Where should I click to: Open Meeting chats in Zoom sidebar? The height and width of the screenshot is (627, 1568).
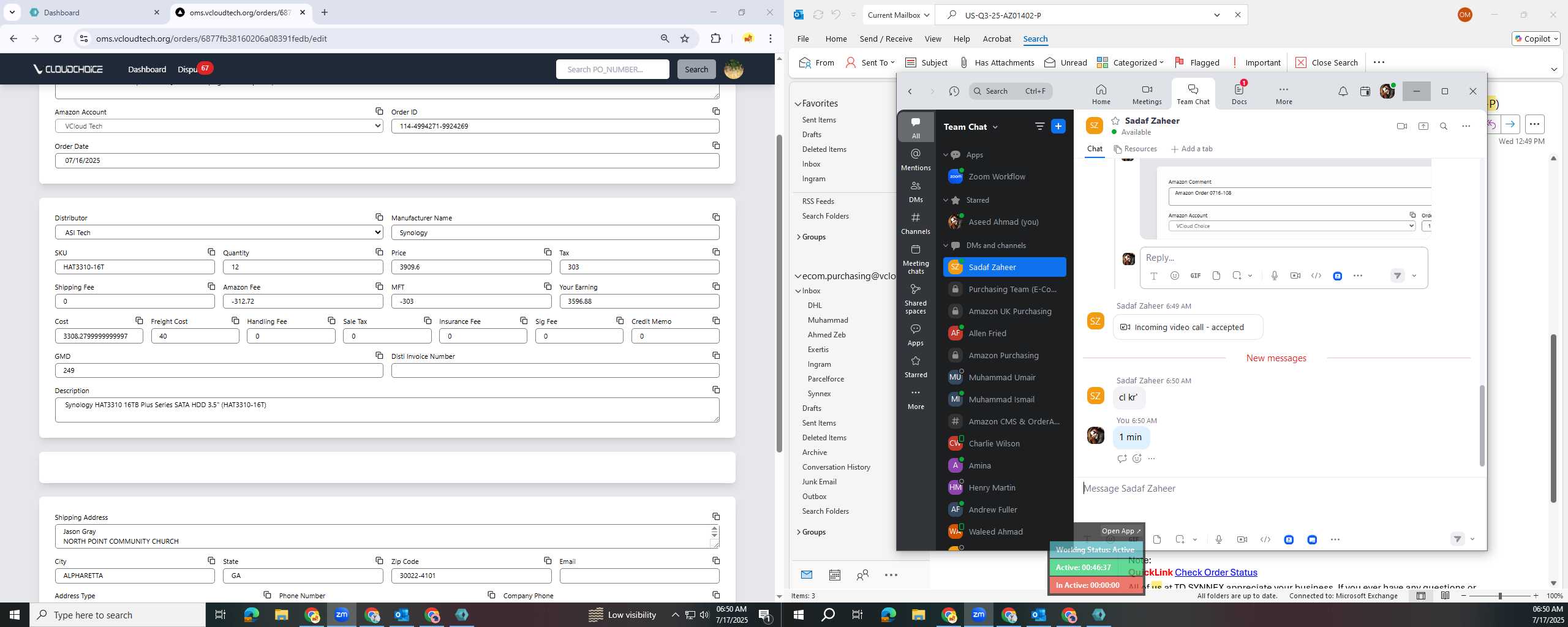(x=916, y=259)
